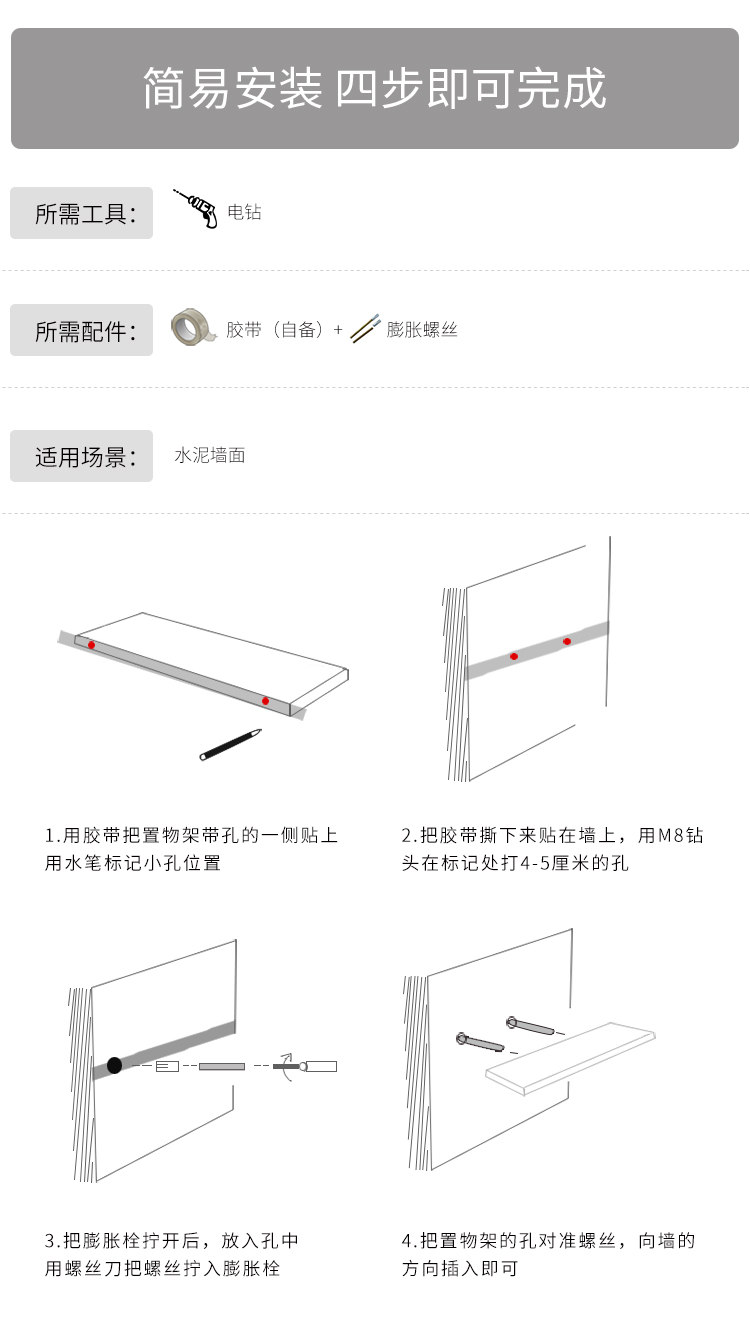This screenshot has width=750, height=1333.
Task: Select the 所需工具 label
Action: click(x=81, y=213)
